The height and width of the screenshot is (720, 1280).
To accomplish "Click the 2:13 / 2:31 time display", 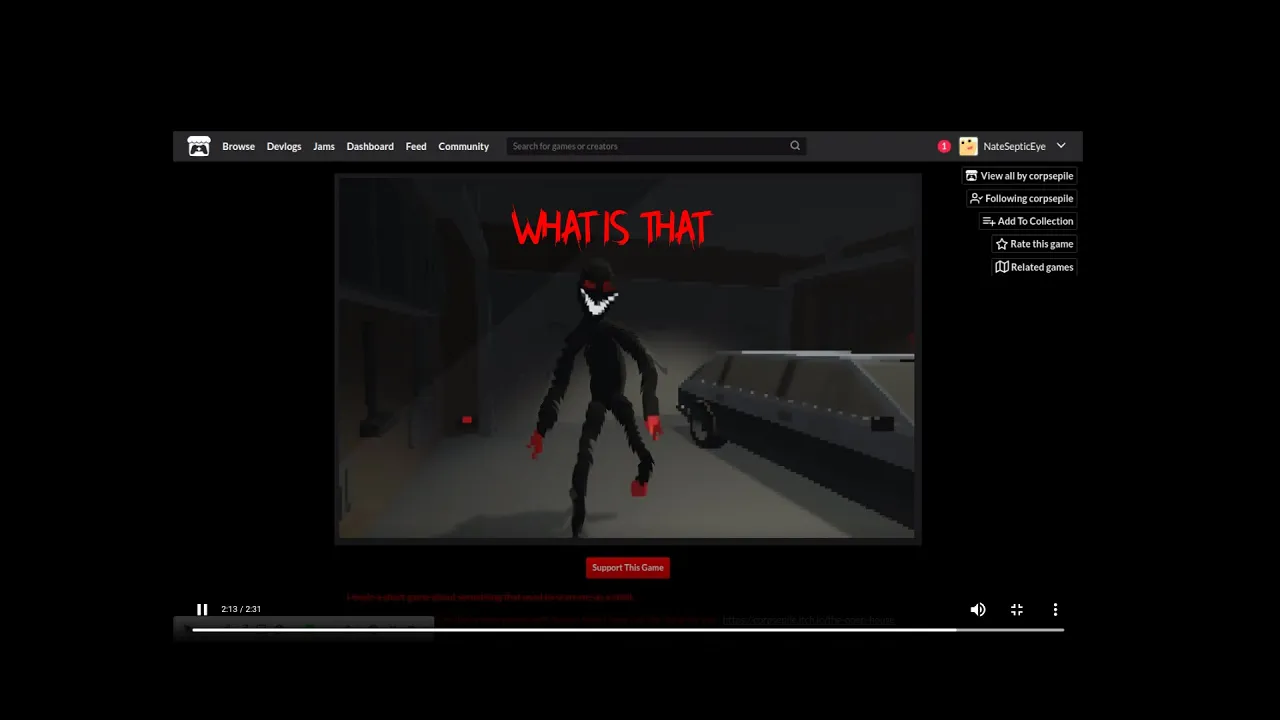I will coord(241,609).
